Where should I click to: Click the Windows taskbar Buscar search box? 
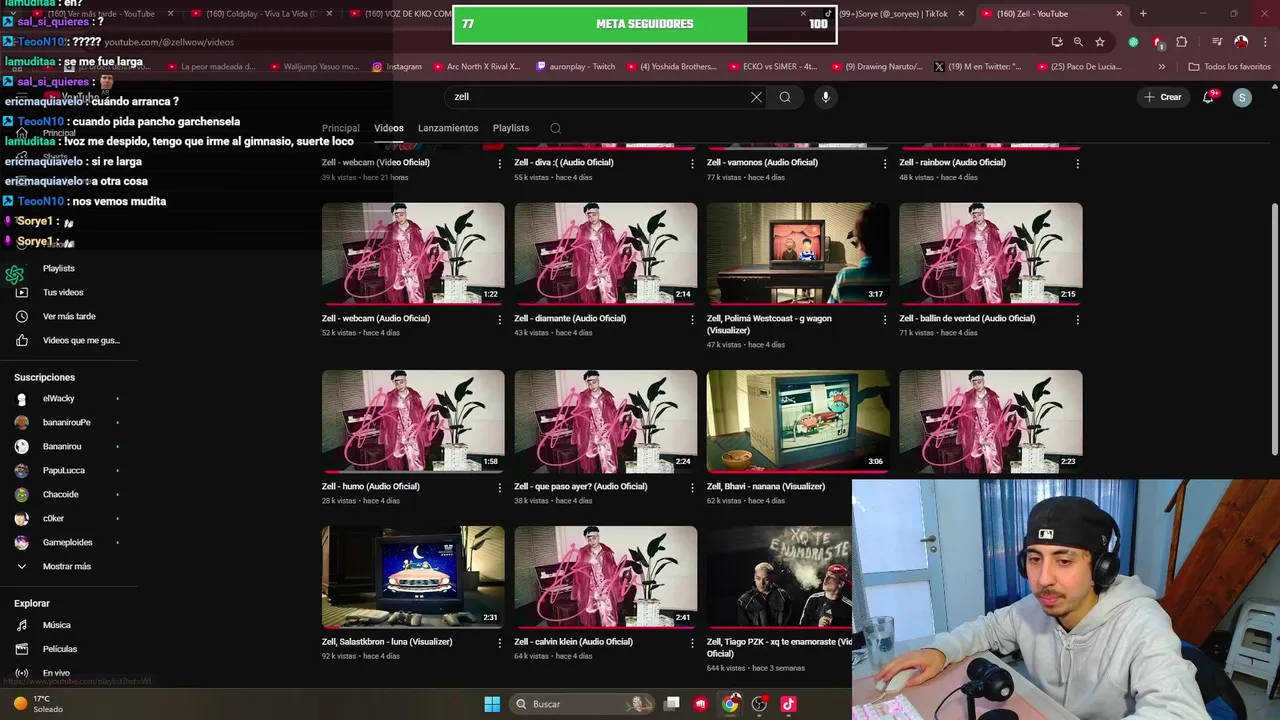point(581,704)
